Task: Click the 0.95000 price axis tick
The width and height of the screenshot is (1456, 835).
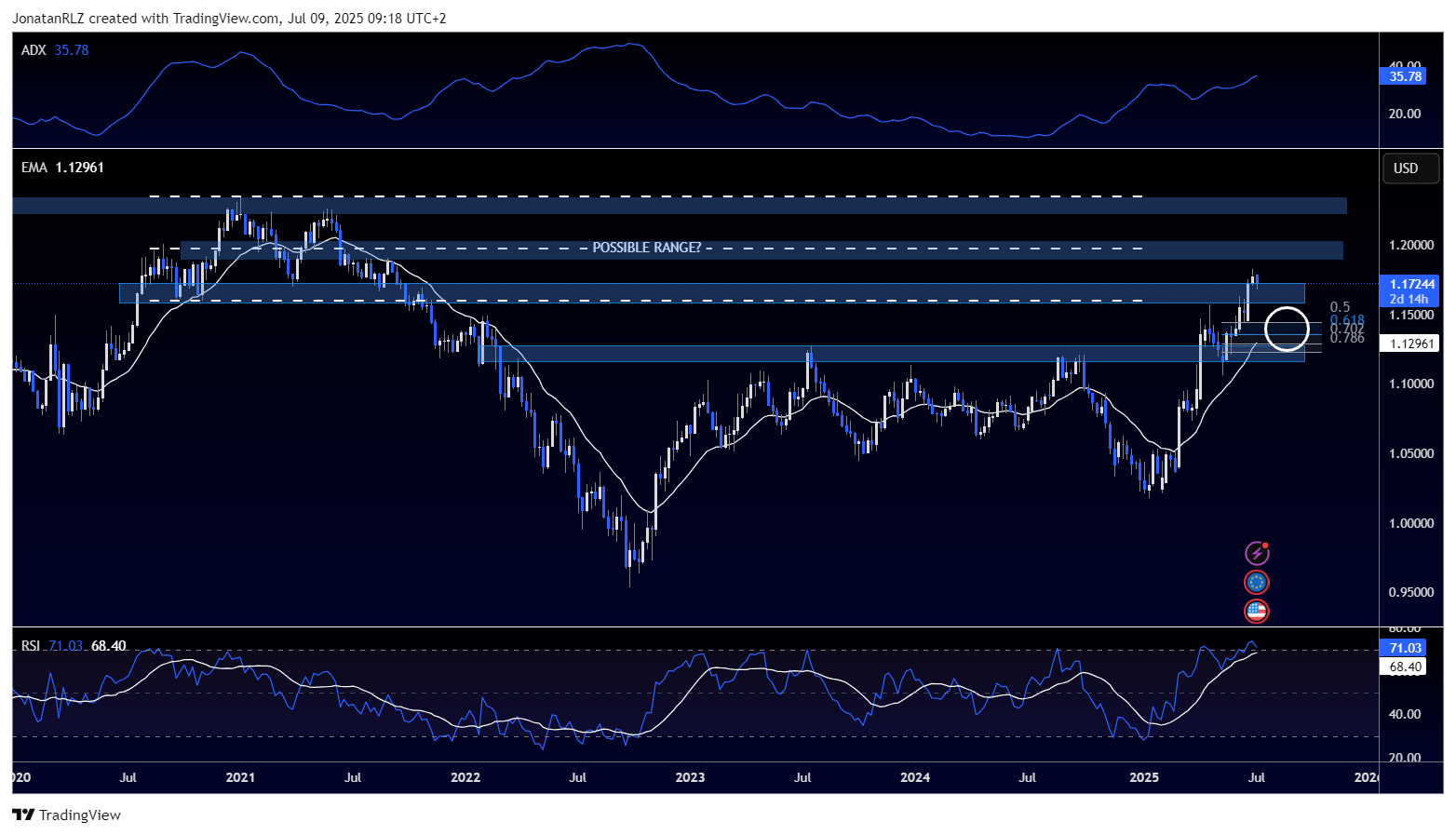Action: click(x=1411, y=592)
